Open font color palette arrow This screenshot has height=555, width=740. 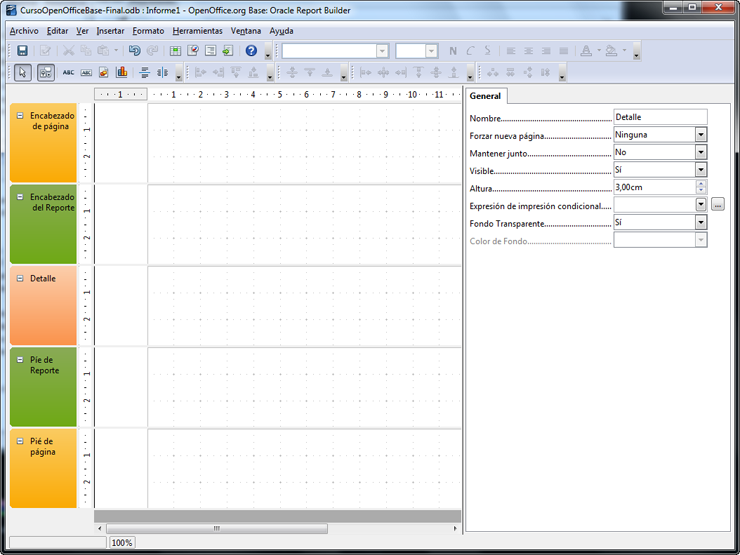pyautogui.click(x=599, y=50)
